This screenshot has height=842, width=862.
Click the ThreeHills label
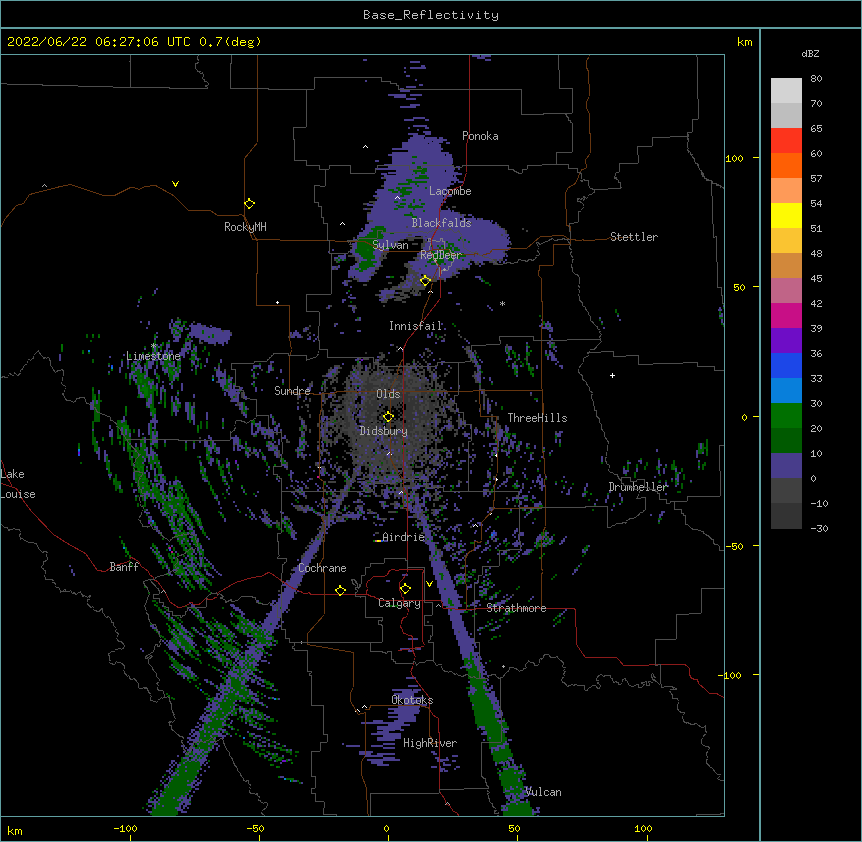pos(537,418)
